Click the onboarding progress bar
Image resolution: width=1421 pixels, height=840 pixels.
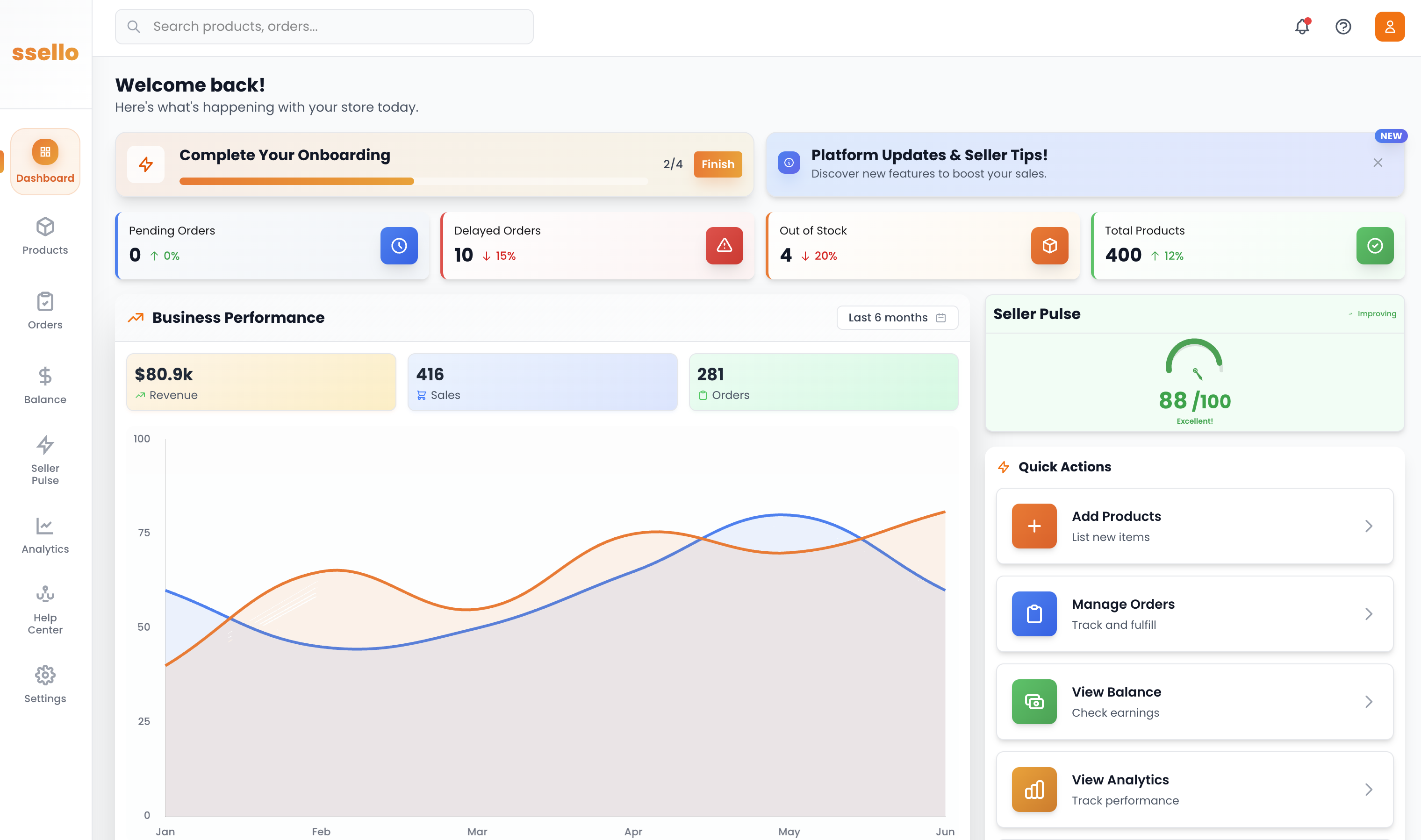(x=413, y=181)
